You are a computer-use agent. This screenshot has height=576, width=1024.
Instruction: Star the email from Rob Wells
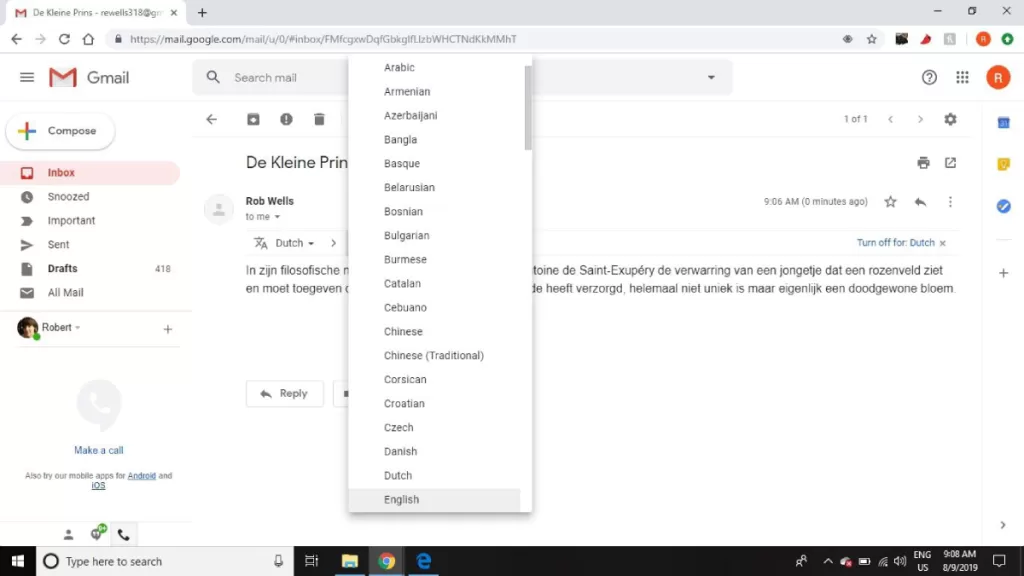click(890, 202)
